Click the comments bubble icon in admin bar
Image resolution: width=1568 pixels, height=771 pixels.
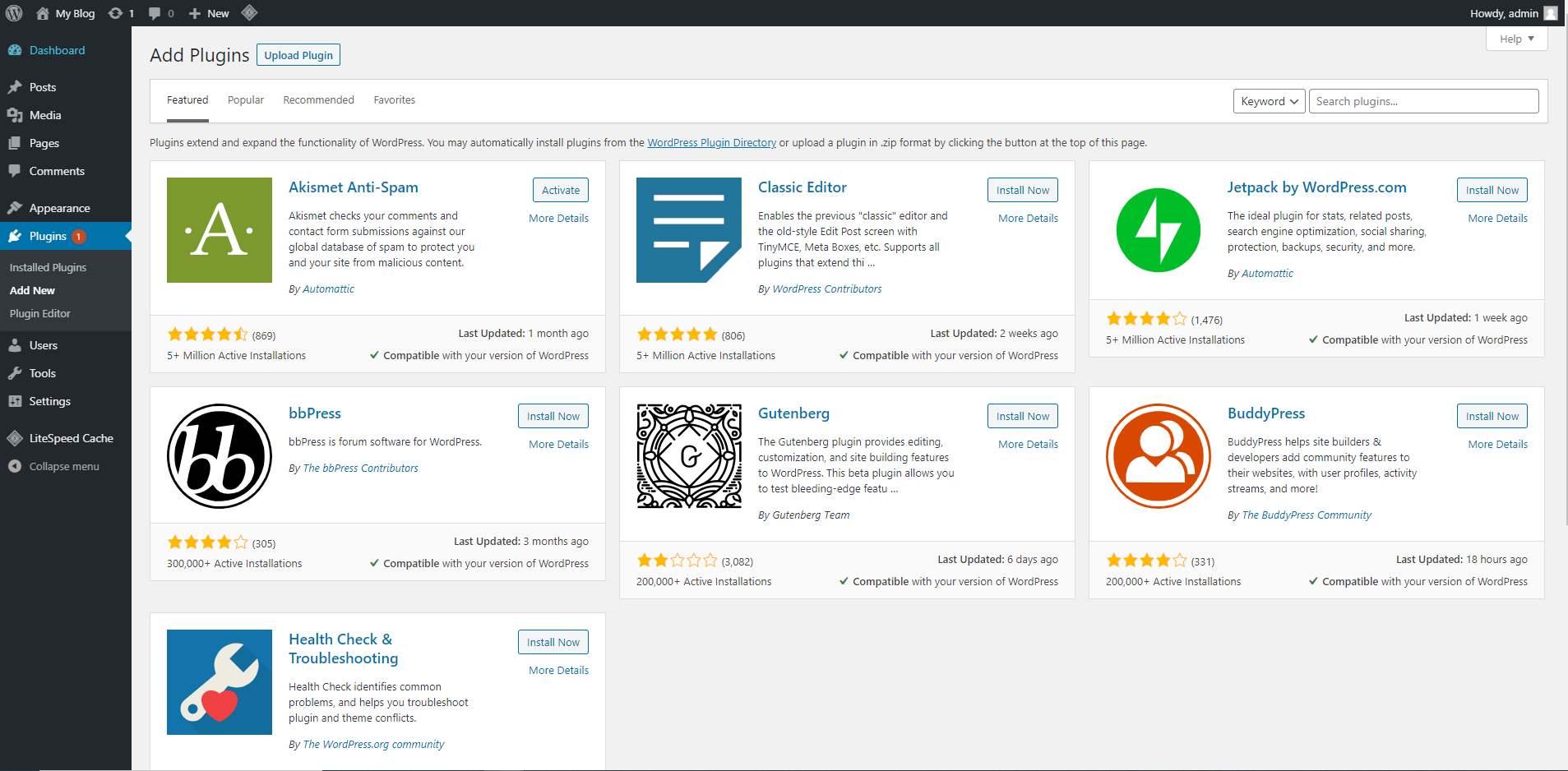click(155, 13)
